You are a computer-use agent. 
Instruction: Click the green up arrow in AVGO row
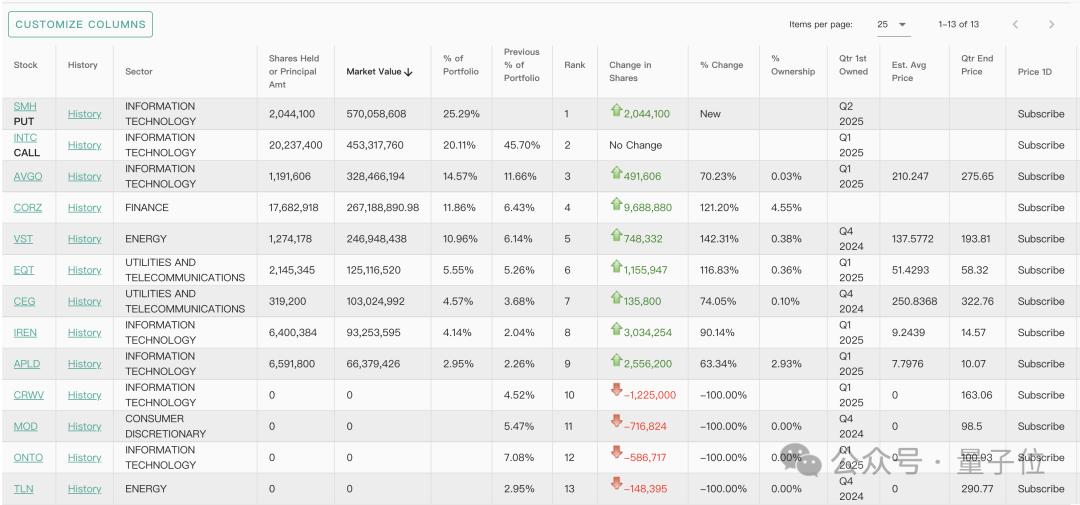[616, 172]
